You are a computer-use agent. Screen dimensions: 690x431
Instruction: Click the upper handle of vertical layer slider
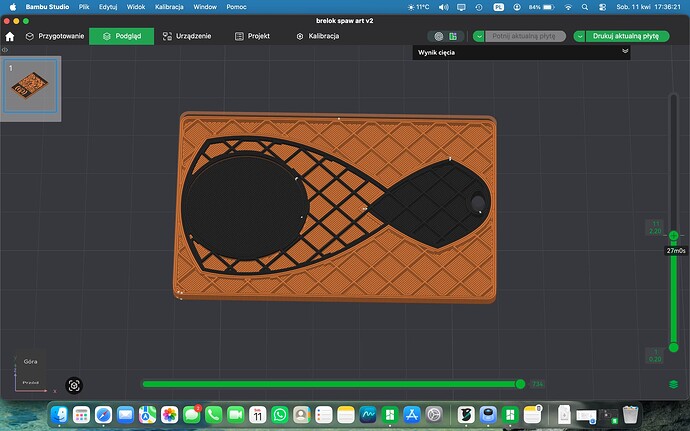pos(673,236)
